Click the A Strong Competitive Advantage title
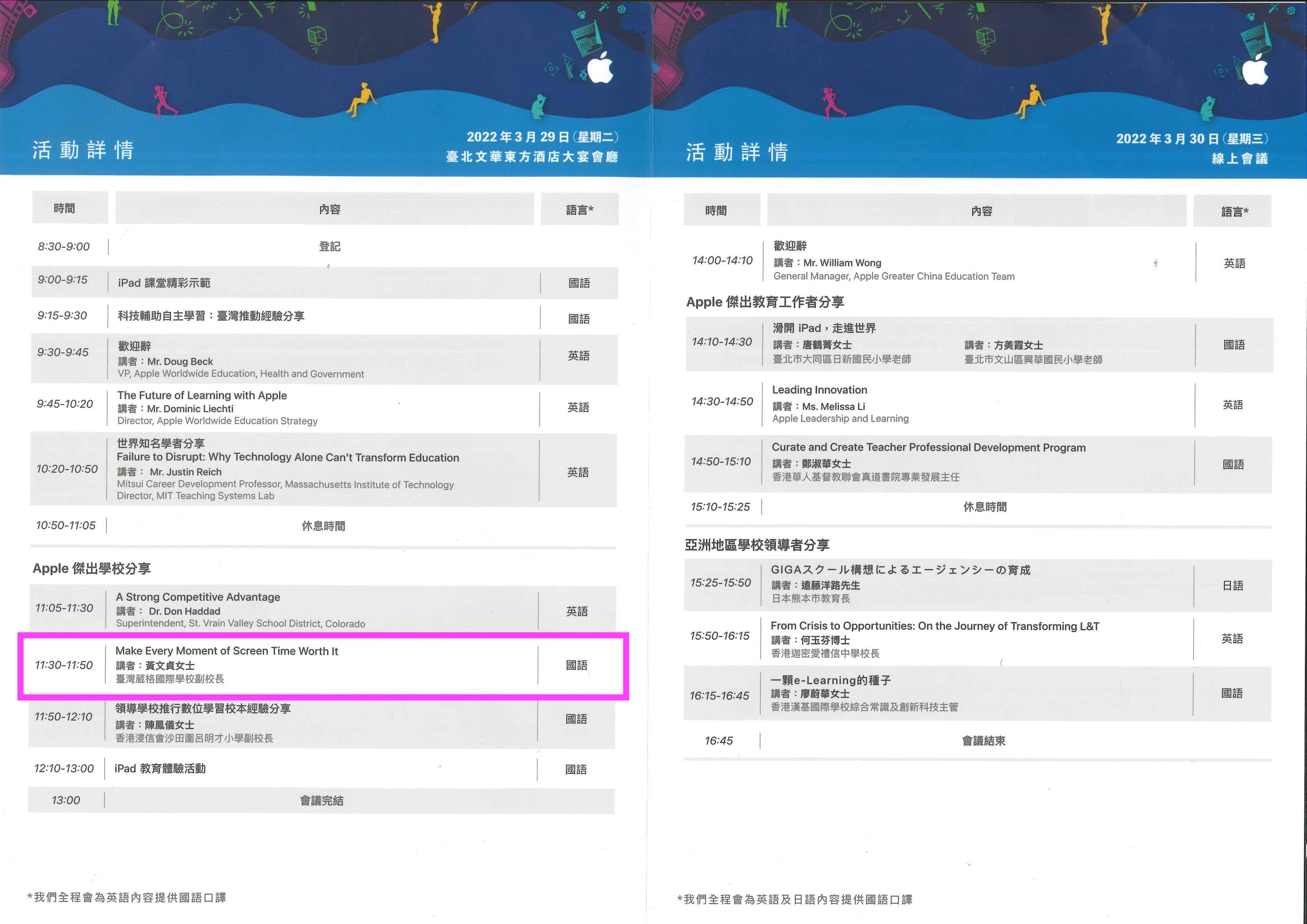The width and height of the screenshot is (1307, 924). [x=198, y=597]
